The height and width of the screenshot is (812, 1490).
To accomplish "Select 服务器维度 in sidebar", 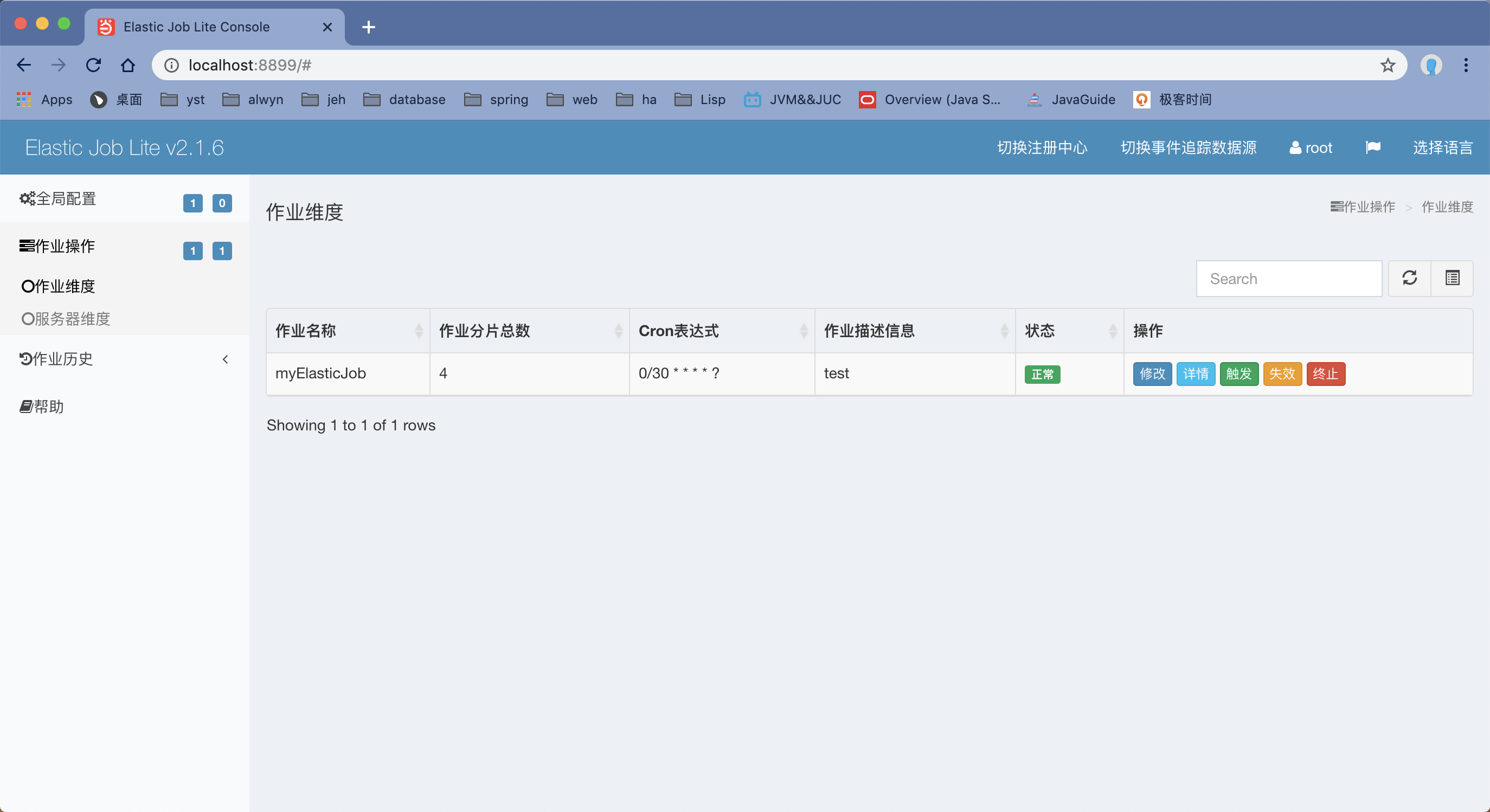I will click(x=66, y=319).
